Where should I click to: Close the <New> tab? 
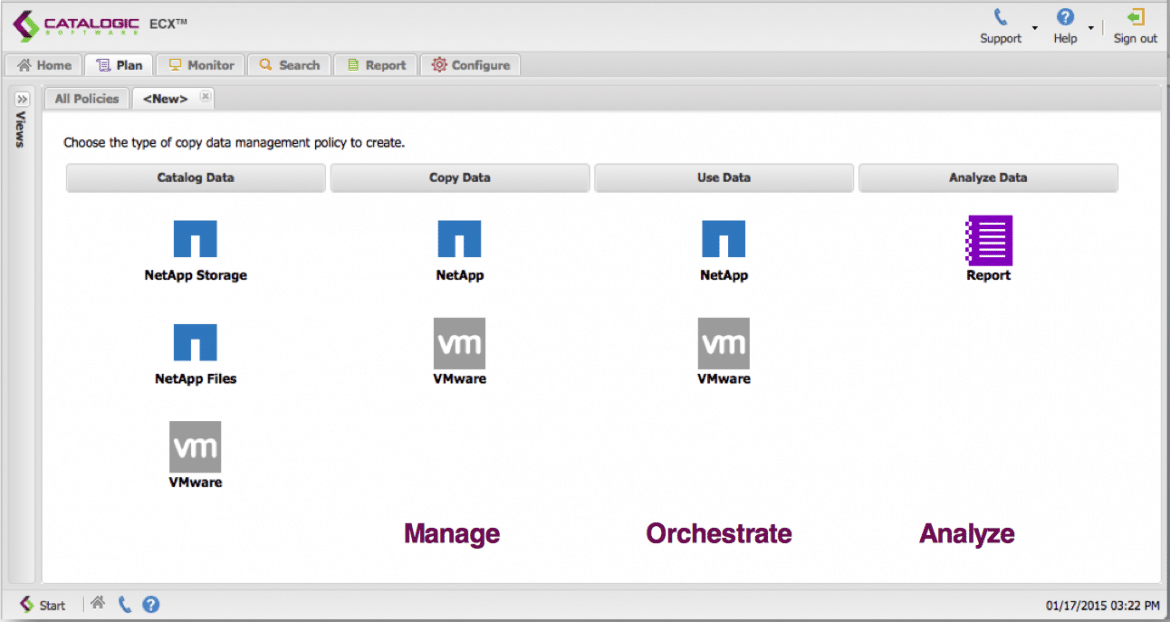205,96
